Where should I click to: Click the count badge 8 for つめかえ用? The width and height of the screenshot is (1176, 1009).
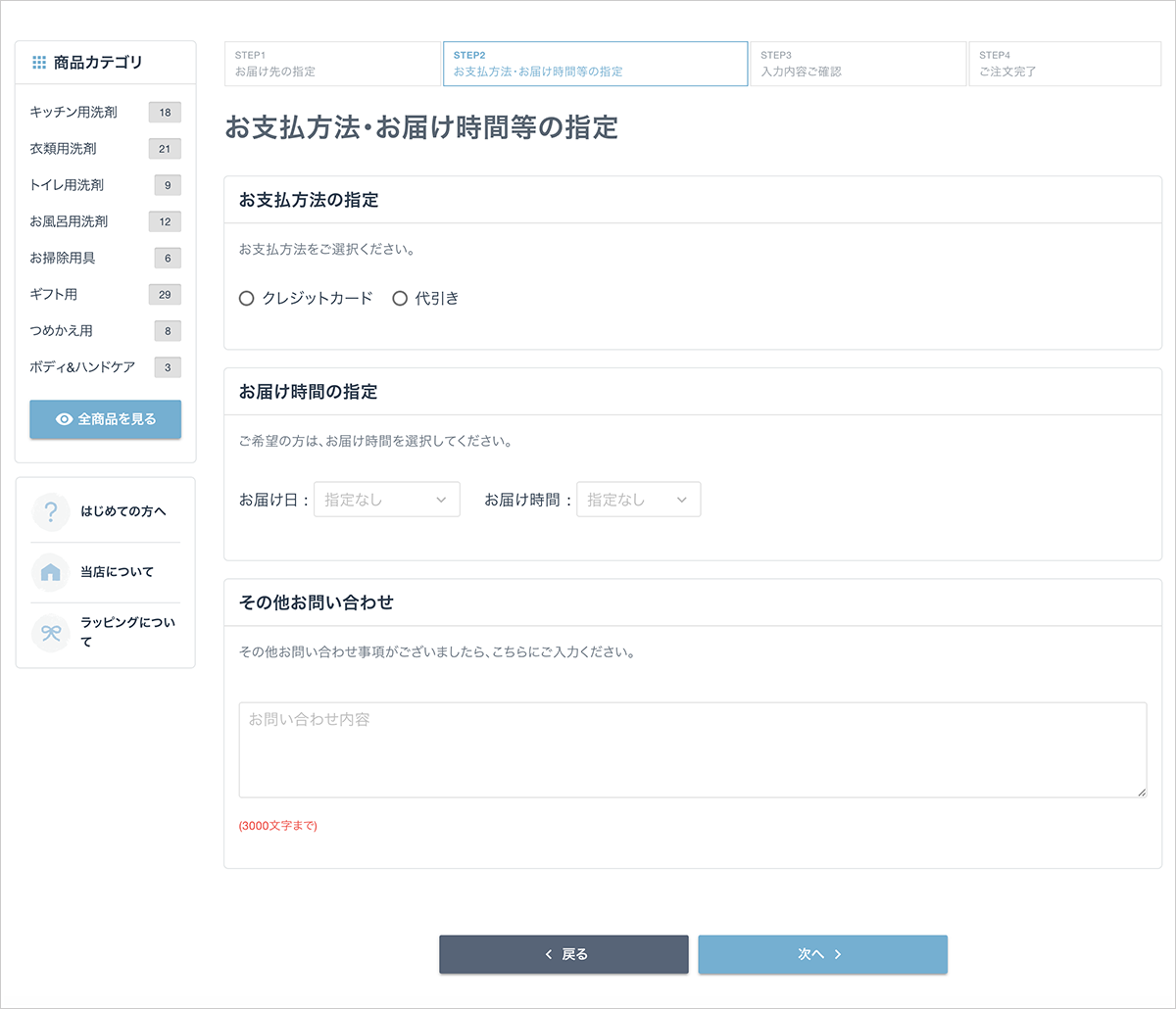coord(168,331)
